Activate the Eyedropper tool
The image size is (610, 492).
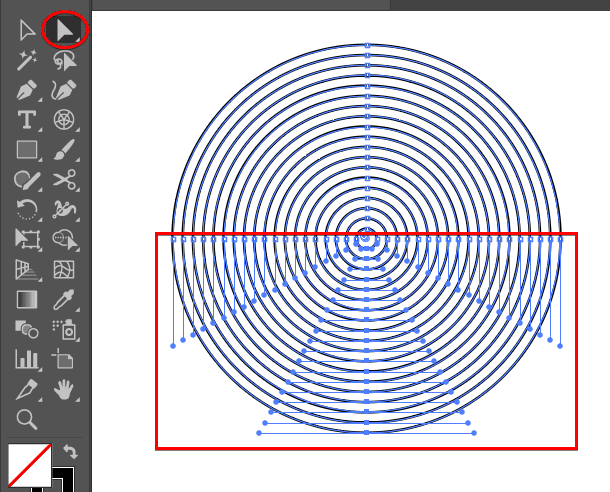(x=65, y=299)
